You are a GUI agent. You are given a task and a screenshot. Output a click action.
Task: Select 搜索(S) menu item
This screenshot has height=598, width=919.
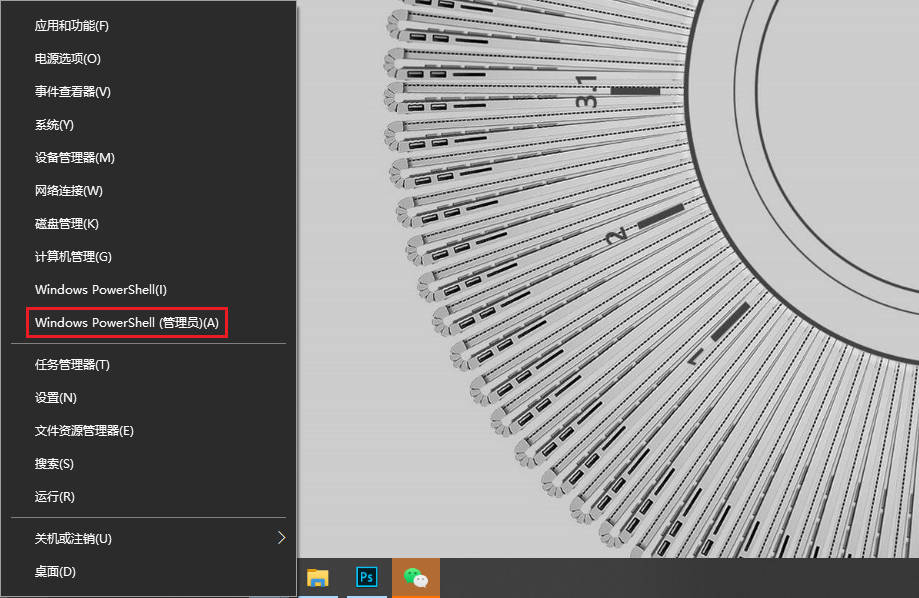pos(148,464)
